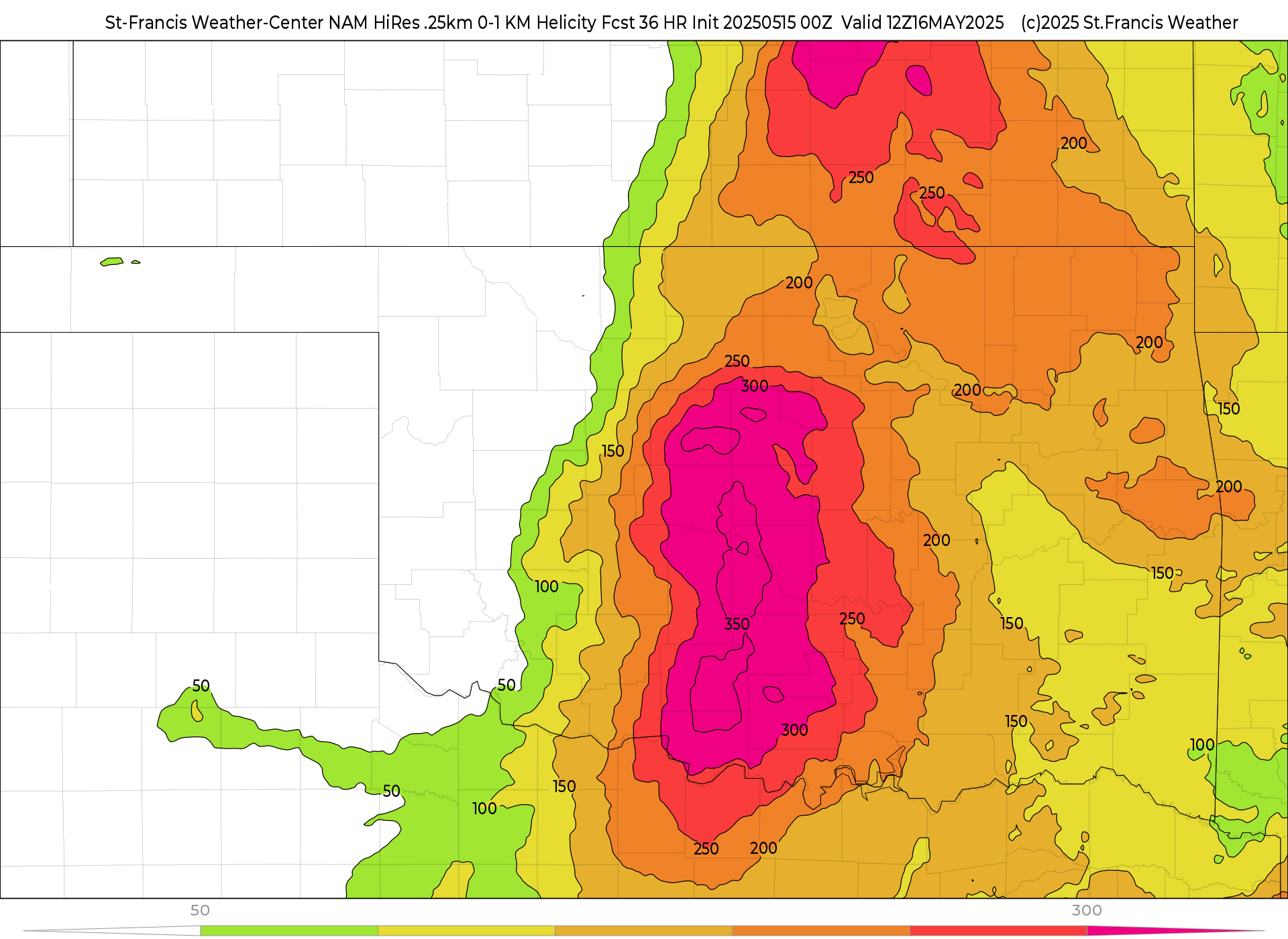Click "Init 20250515 00Z" in the title
The width and height of the screenshot is (1288, 939).
762,23
